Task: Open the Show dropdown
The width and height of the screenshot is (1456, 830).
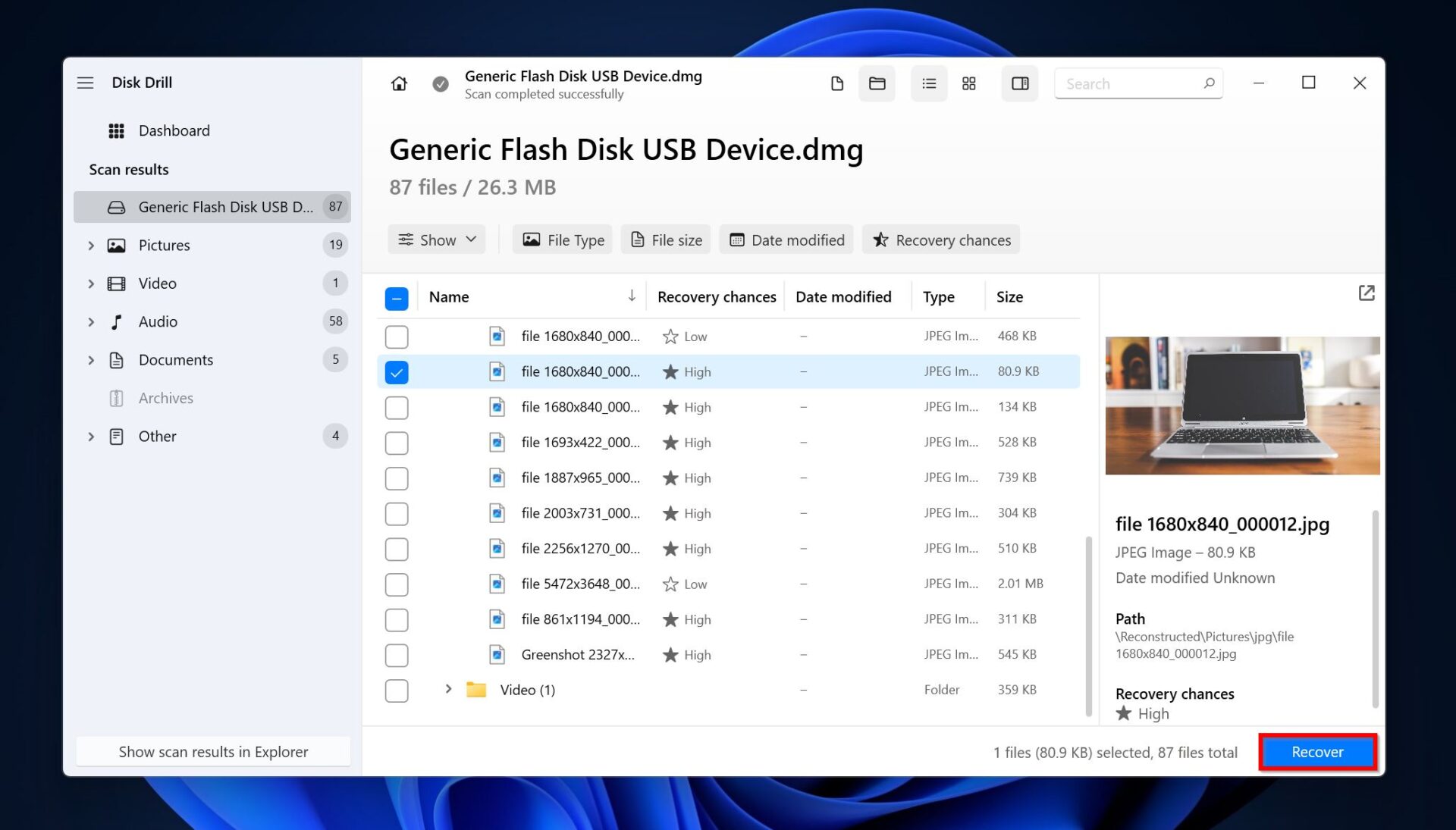Action: pos(437,240)
